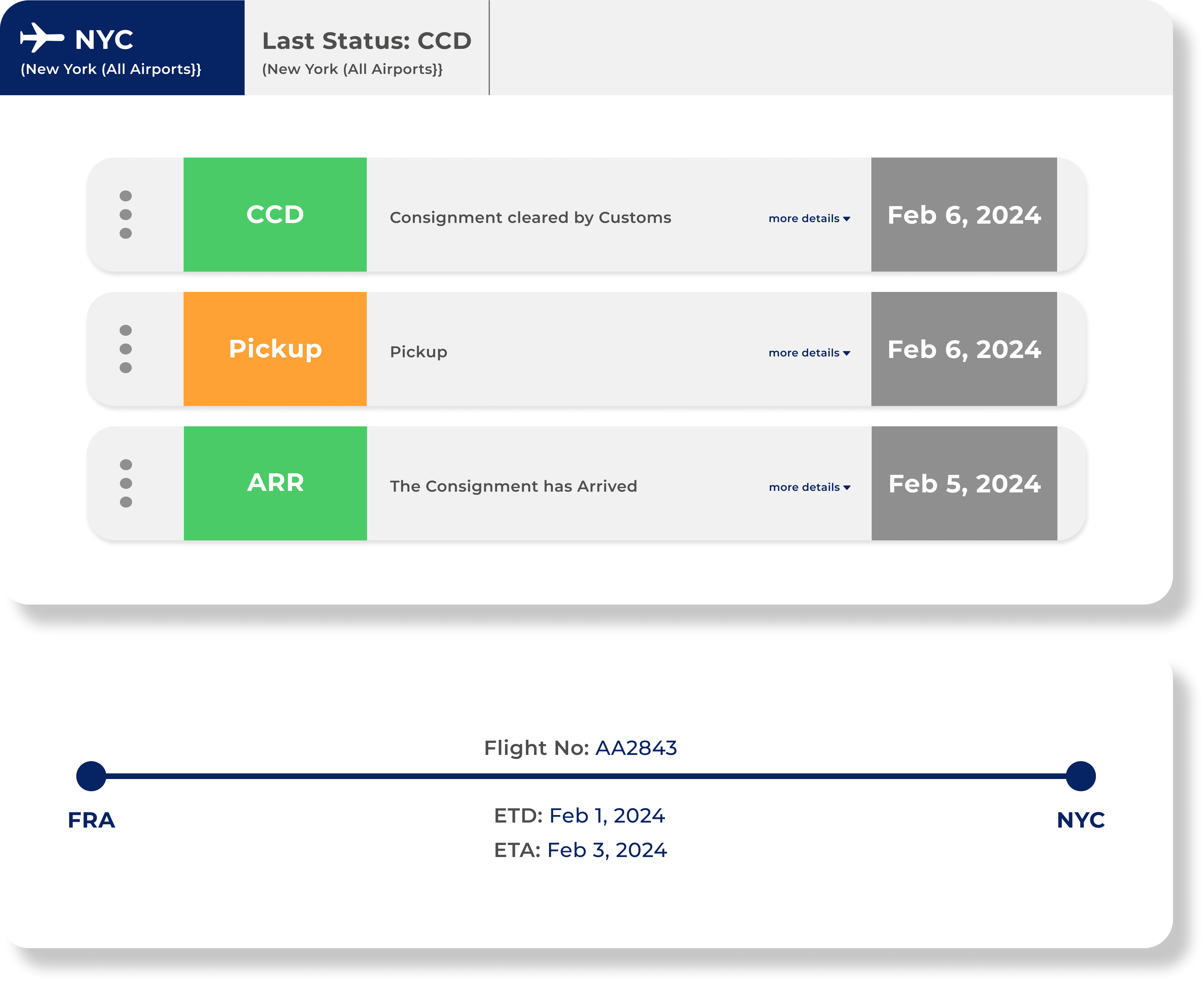Open the three-dot menu on CCD row
1204x982 pixels.
point(126,214)
